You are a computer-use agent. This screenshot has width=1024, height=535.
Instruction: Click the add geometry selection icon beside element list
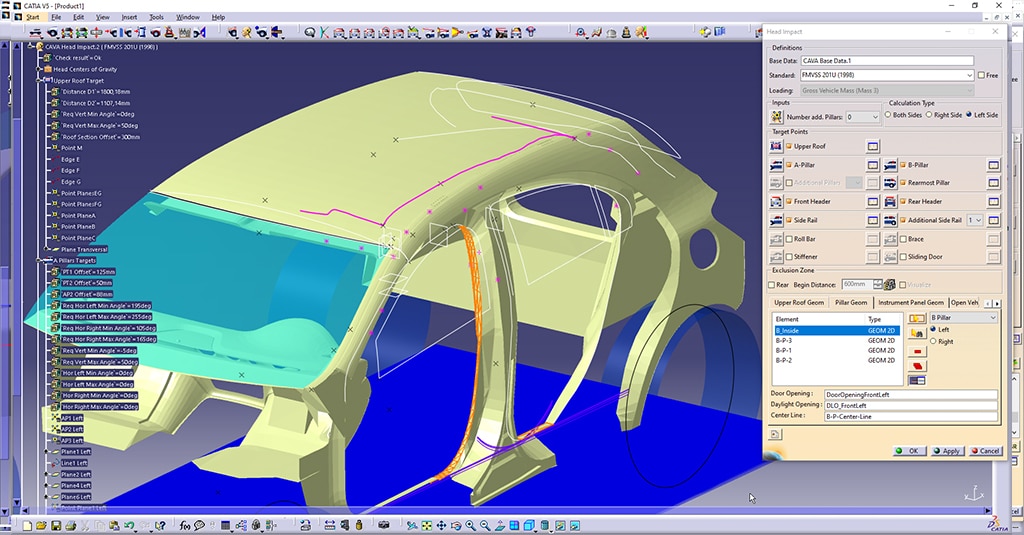pyautogui.click(x=917, y=318)
